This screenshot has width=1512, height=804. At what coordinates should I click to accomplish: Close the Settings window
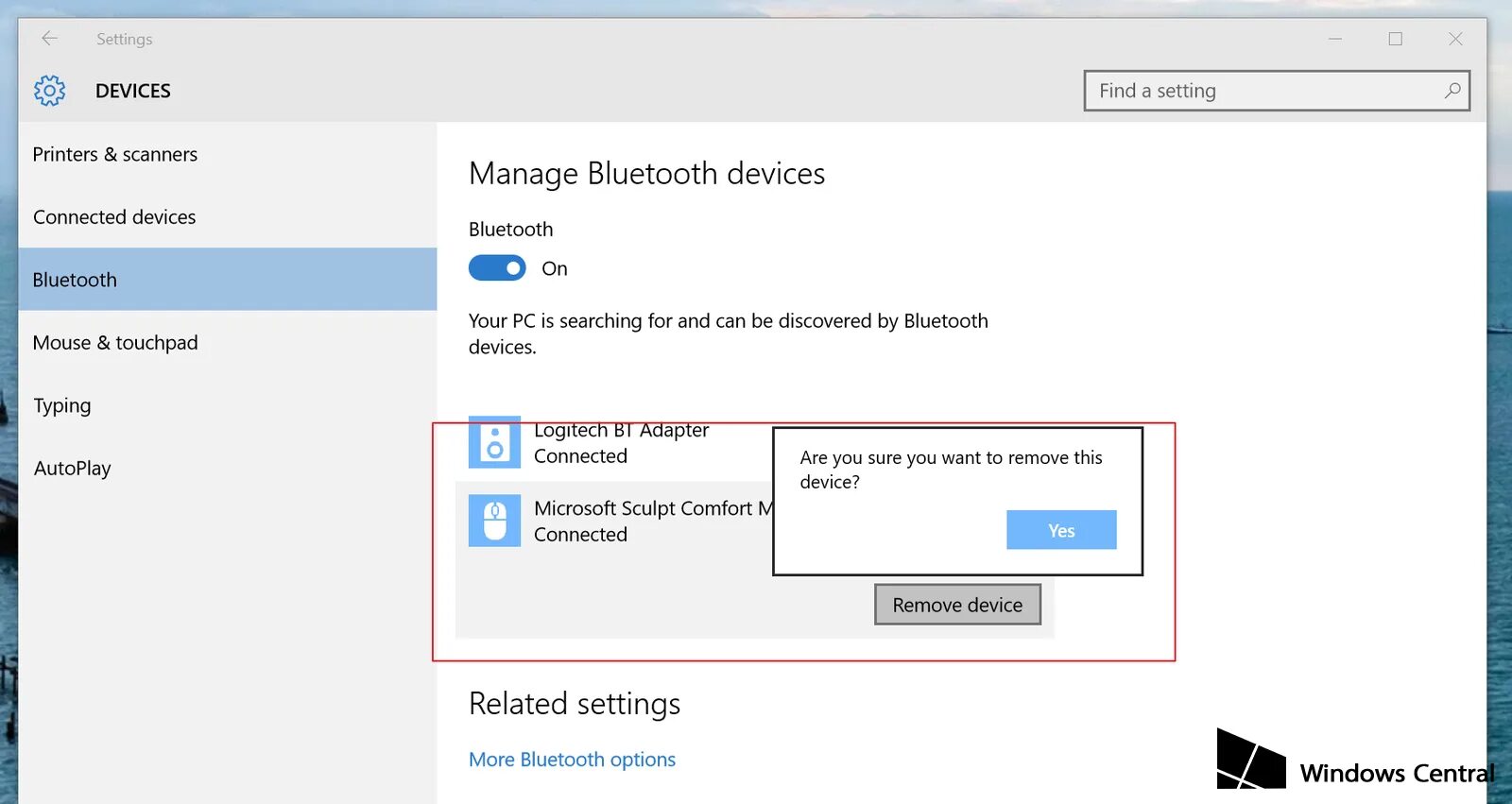1455,39
